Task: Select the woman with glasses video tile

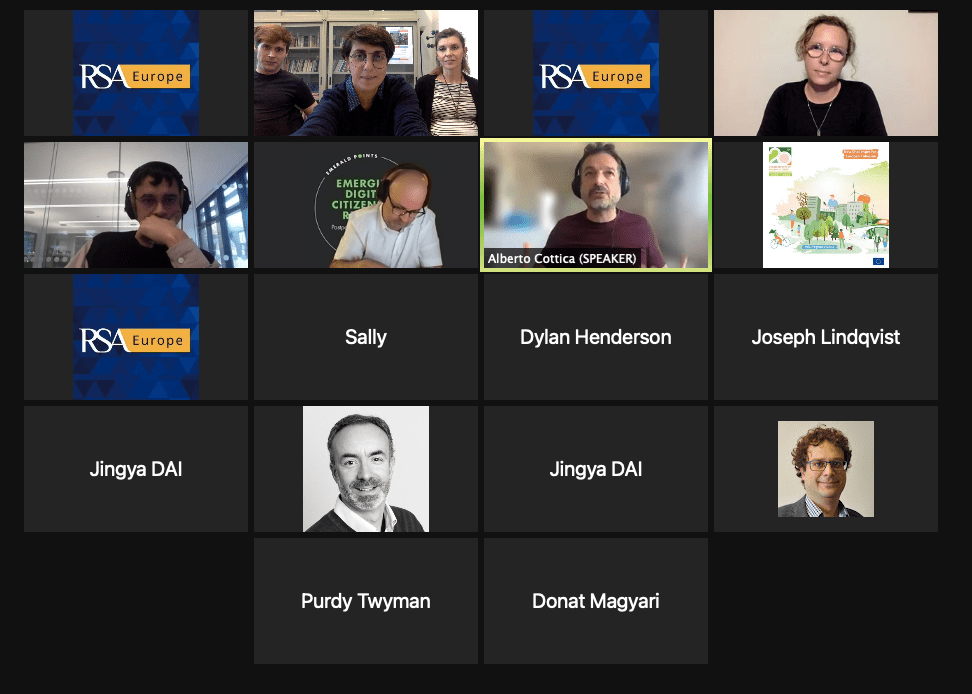Action: tap(826, 73)
